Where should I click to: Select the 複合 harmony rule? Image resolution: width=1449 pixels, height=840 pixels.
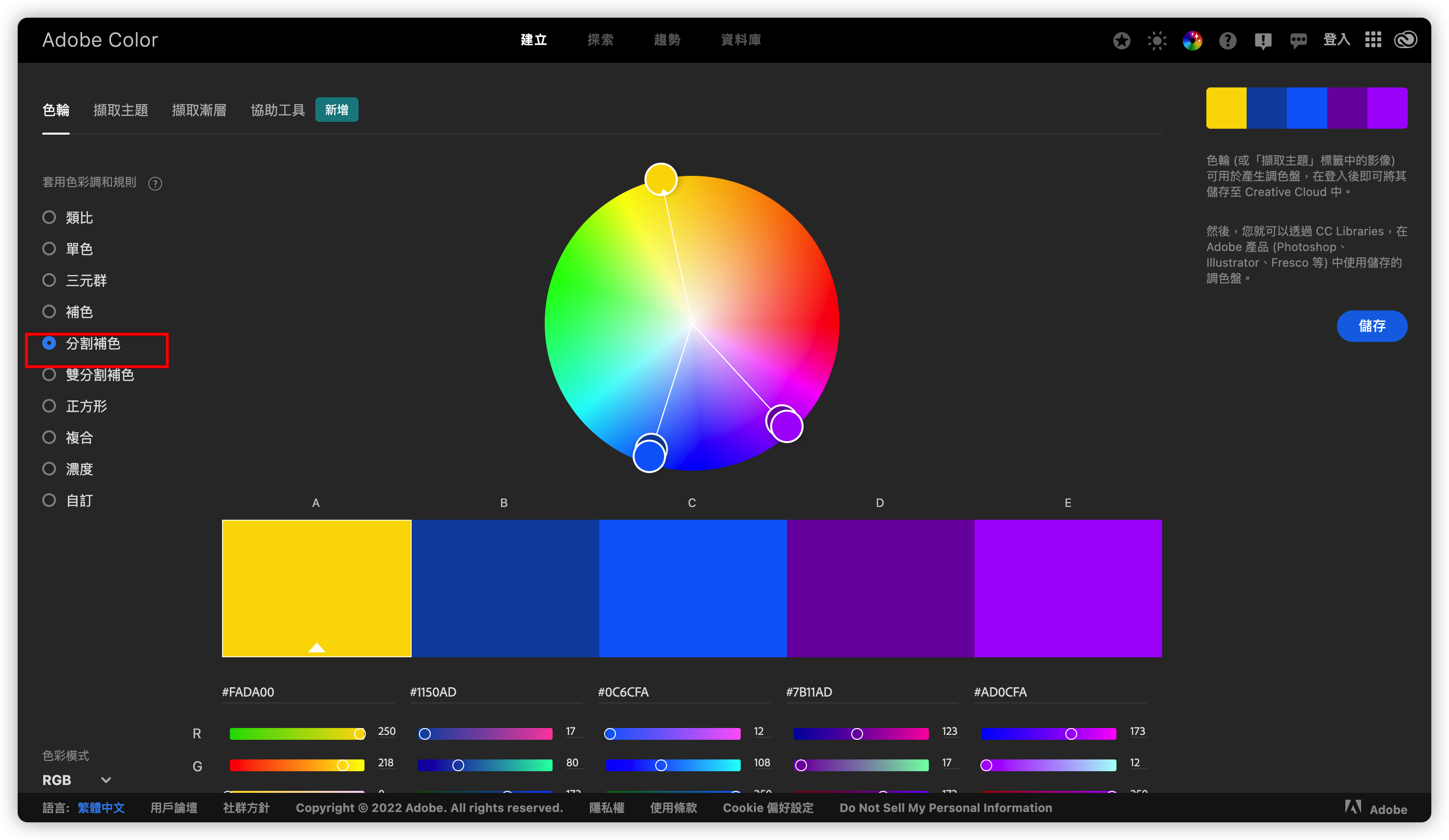point(68,438)
